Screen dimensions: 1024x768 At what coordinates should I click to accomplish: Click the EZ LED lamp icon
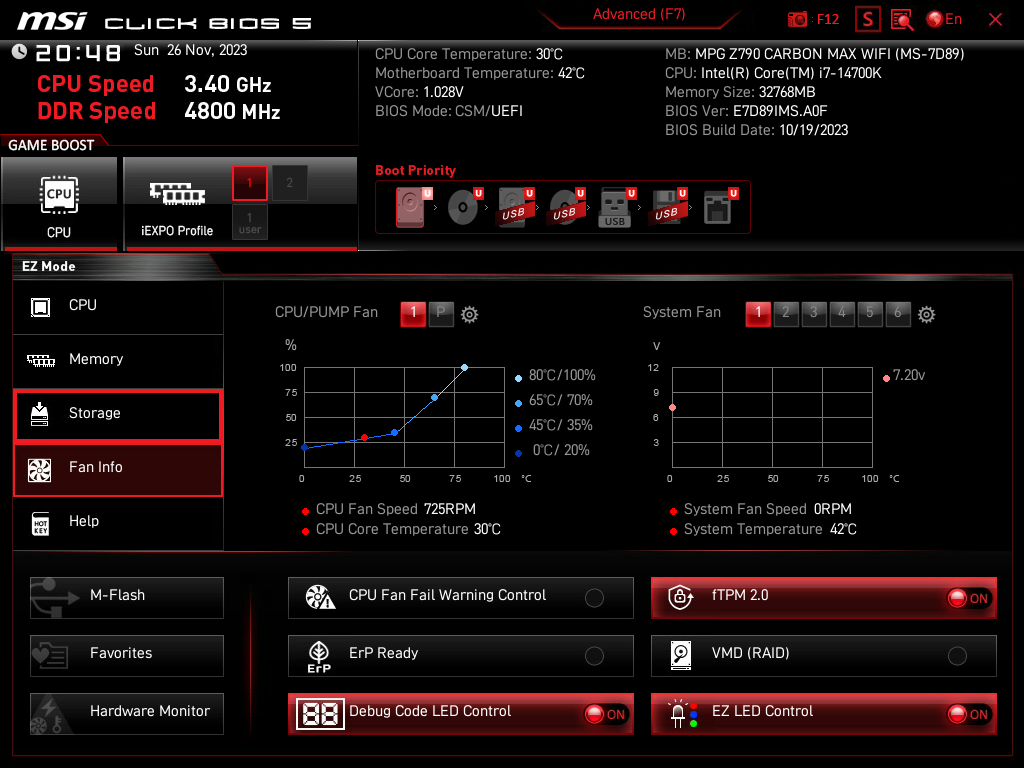682,714
